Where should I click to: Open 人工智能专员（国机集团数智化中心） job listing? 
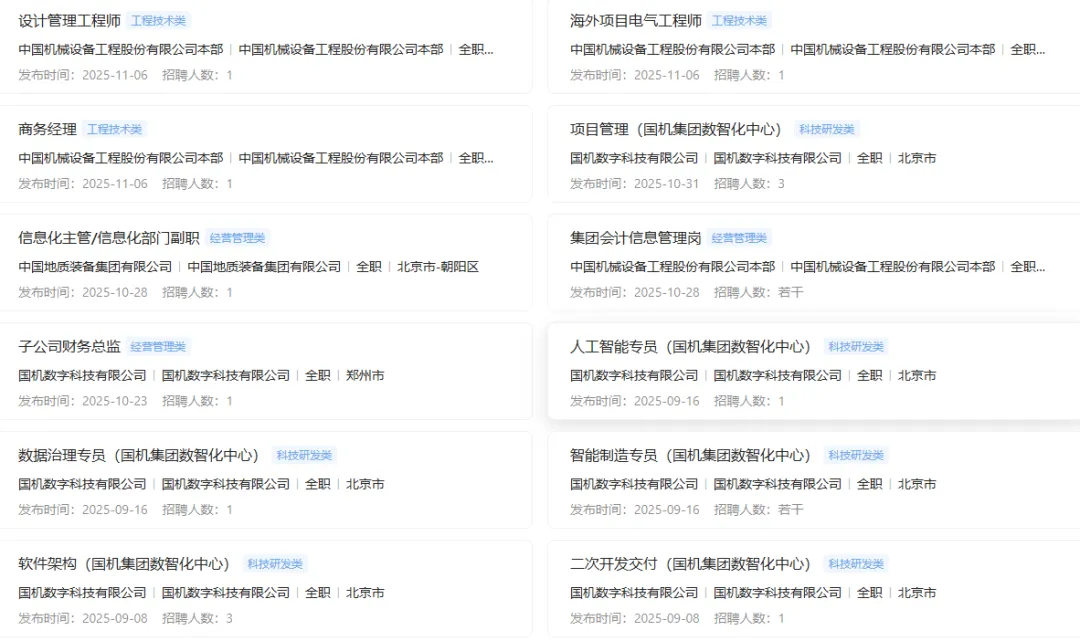(690, 346)
